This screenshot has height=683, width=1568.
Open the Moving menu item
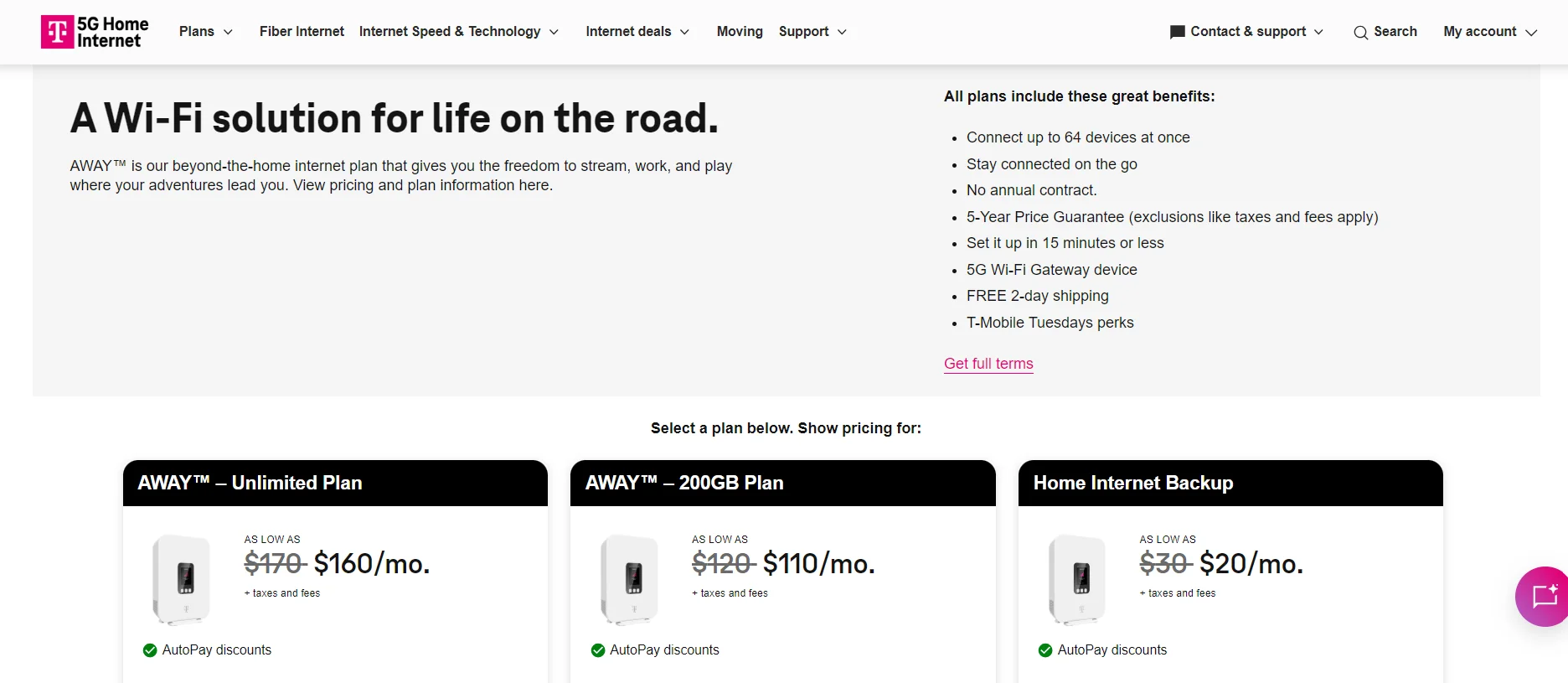[x=740, y=32]
